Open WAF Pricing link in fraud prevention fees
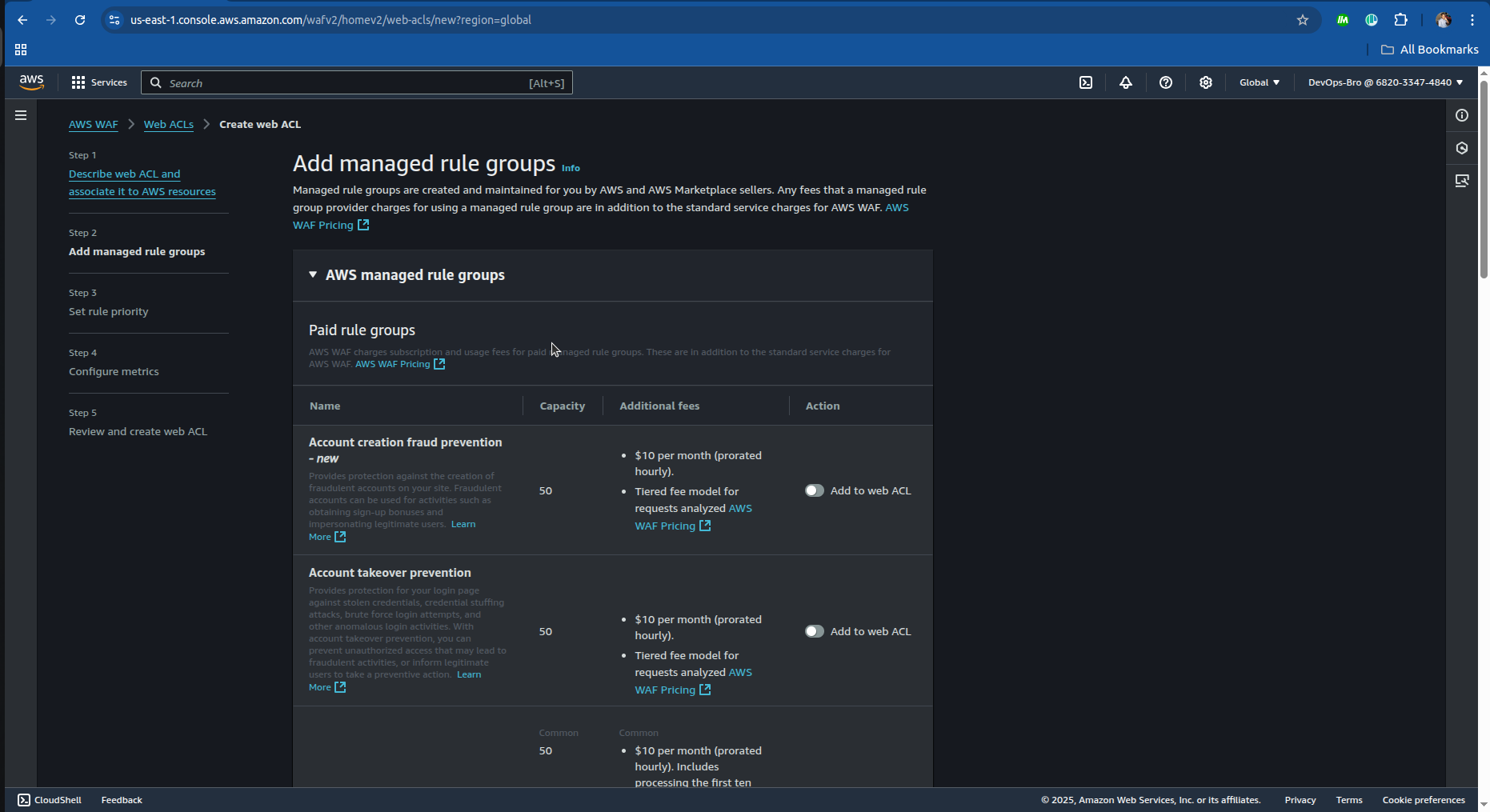Screen dimensions: 1490x812 tap(673, 526)
